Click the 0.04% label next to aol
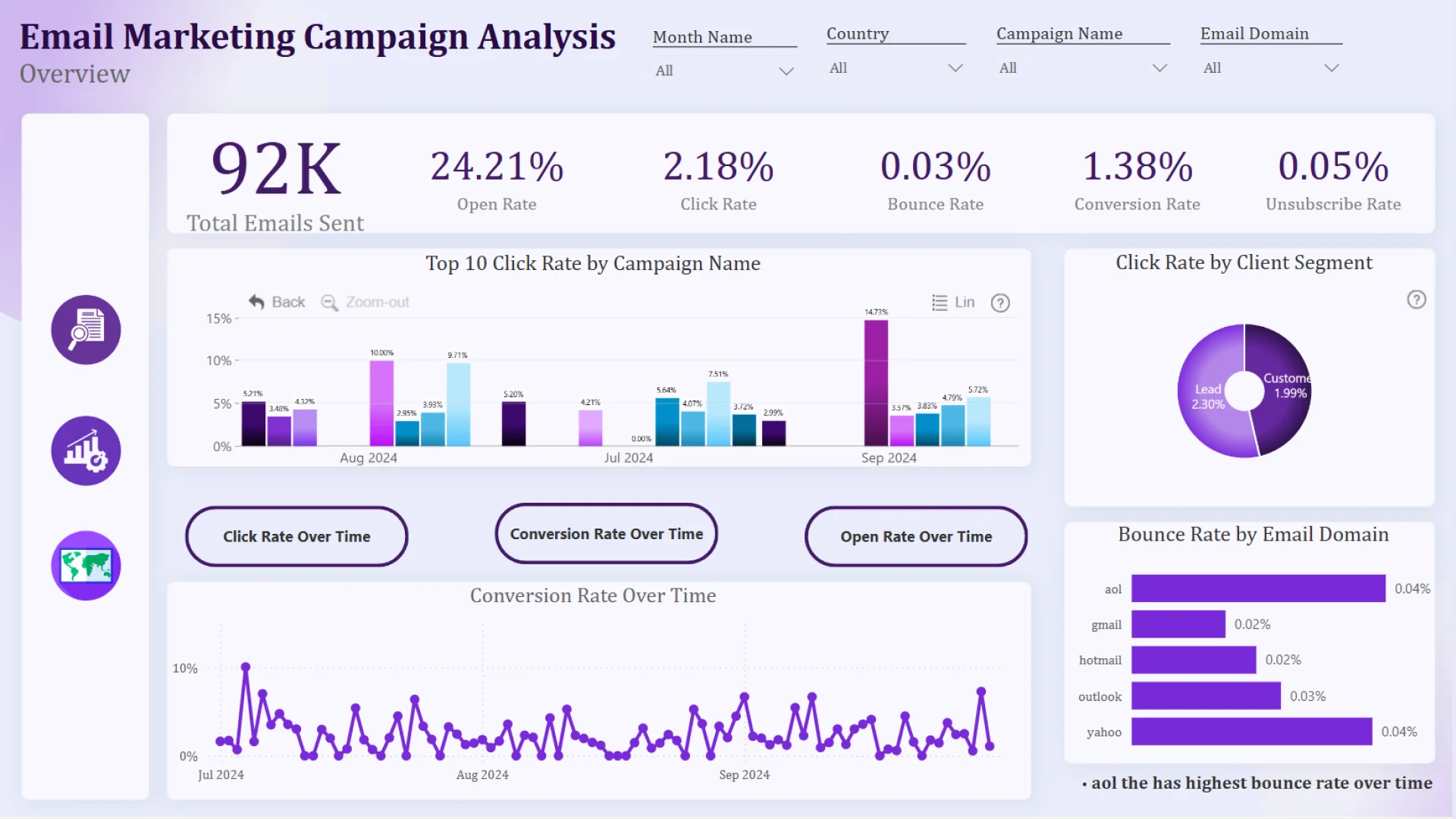 pos(1412,588)
